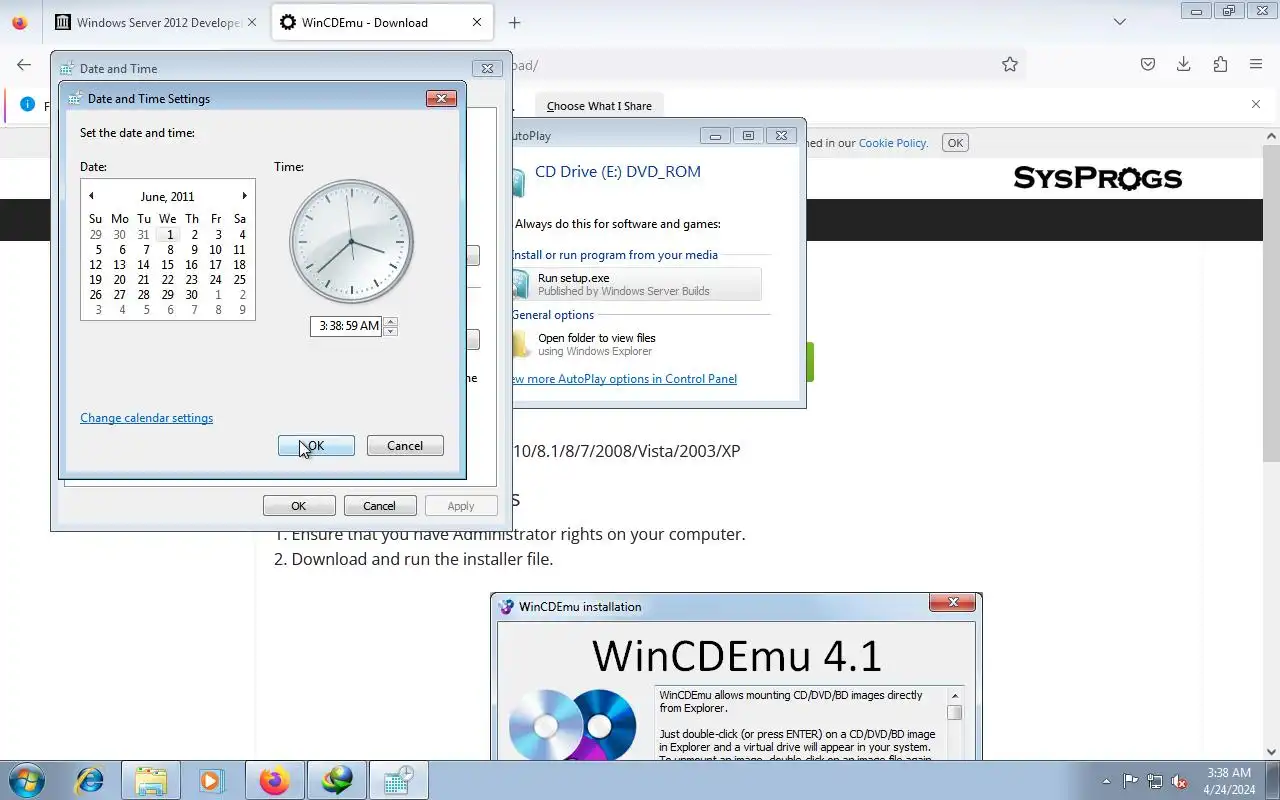The height and width of the screenshot is (800, 1280).
Task: Click the time input field 3:38:59 AM
Action: point(346,326)
